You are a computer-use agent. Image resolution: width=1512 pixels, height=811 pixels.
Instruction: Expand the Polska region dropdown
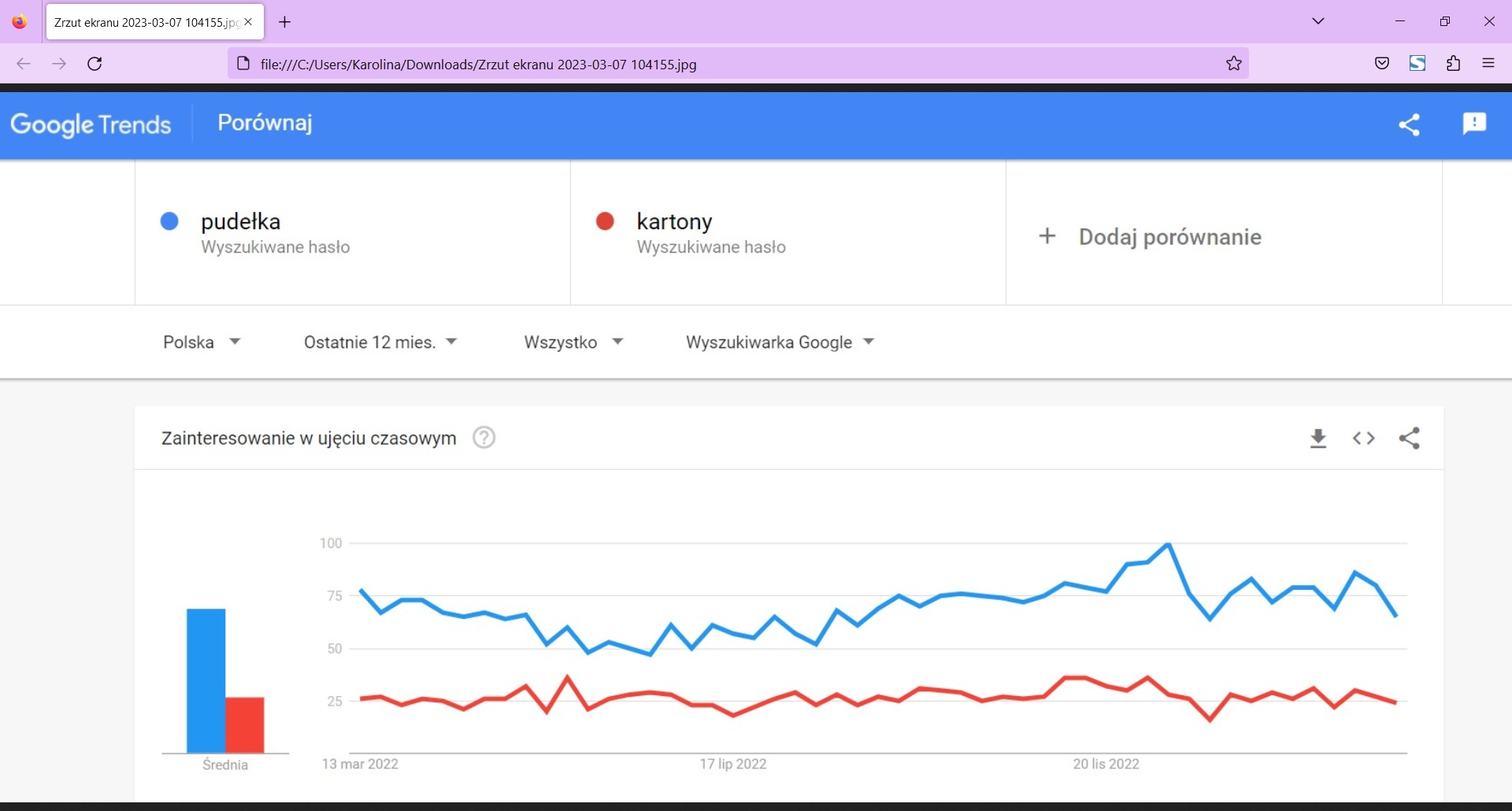click(x=202, y=343)
